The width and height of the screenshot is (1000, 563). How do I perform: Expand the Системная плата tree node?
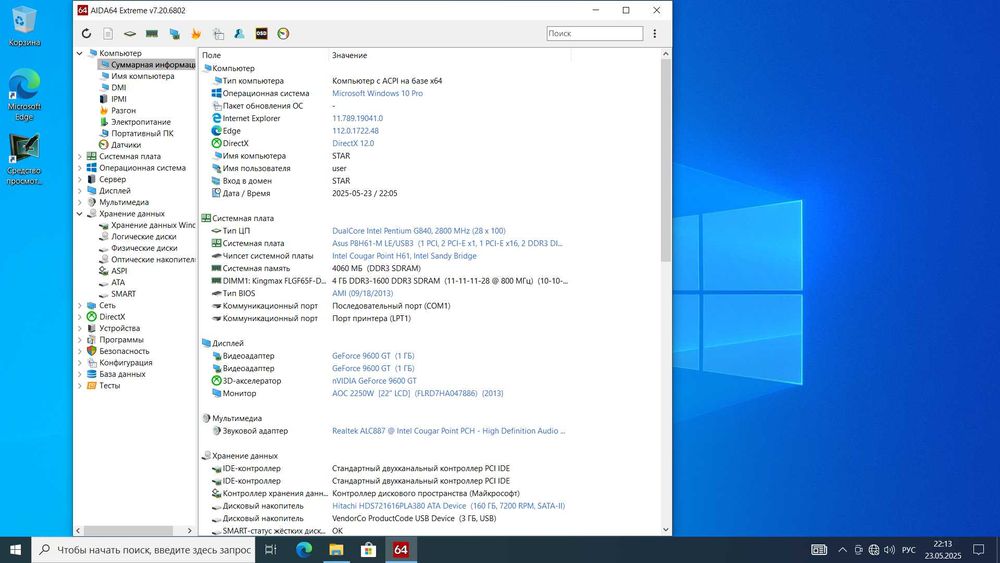[81, 156]
